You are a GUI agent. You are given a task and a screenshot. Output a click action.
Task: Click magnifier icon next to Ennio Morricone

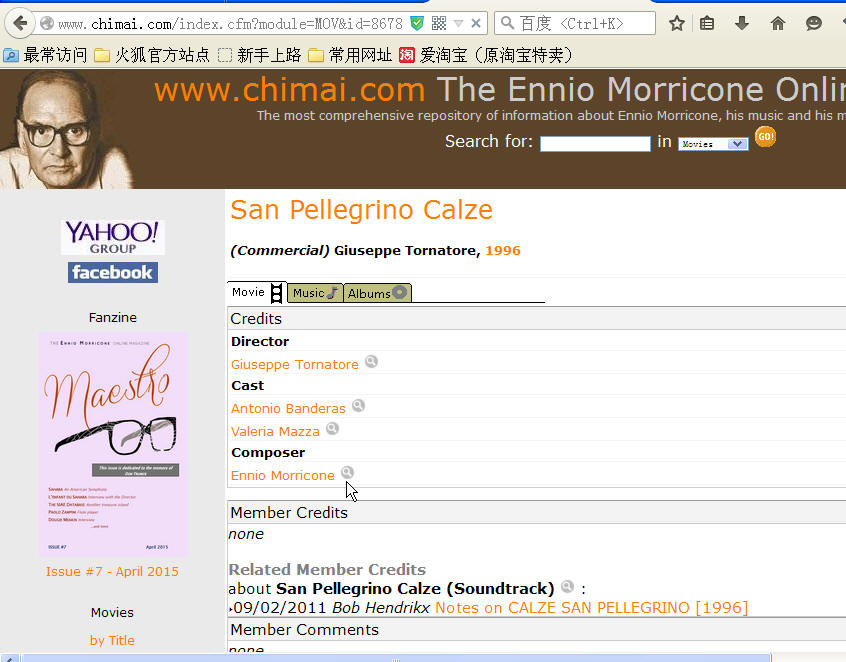coord(347,473)
